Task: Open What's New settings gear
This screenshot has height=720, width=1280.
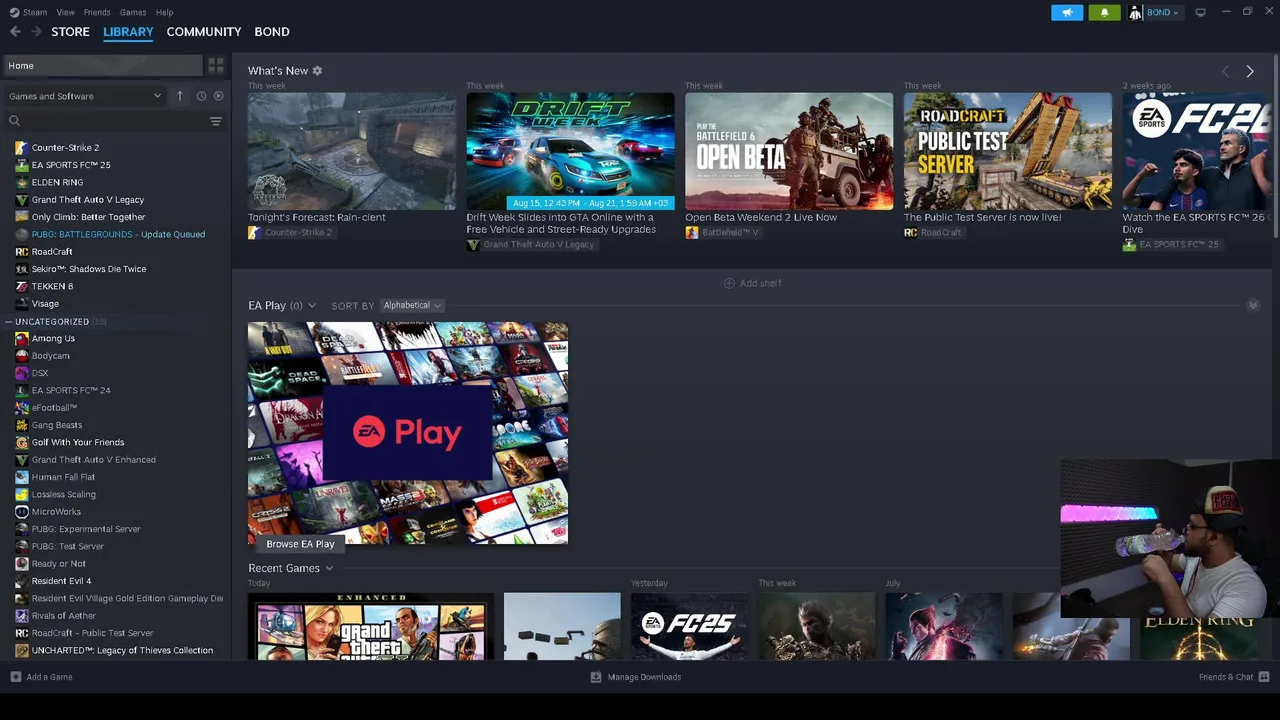Action: (x=317, y=71)
